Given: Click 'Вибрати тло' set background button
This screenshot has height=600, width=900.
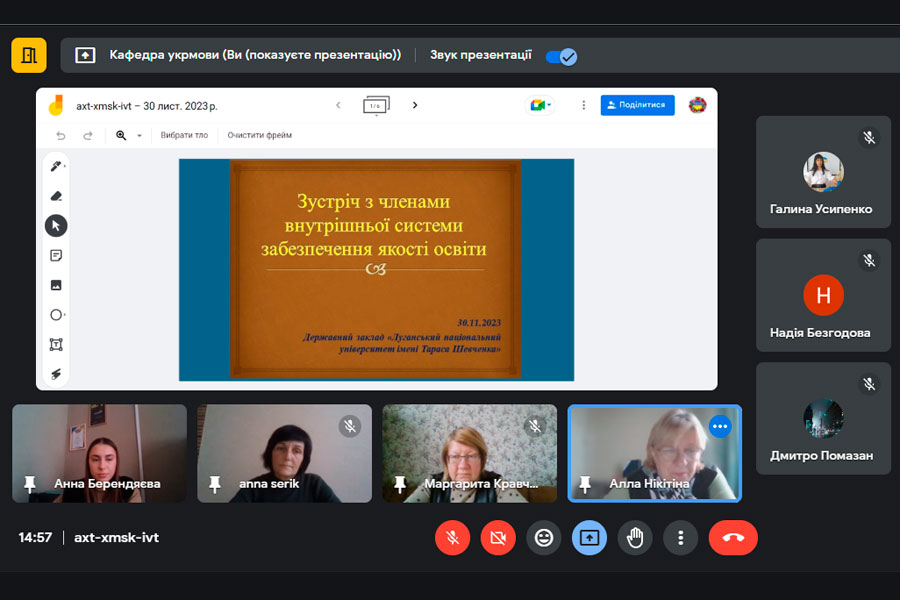Looking at the screenshot, I should [x=184, y=136].
